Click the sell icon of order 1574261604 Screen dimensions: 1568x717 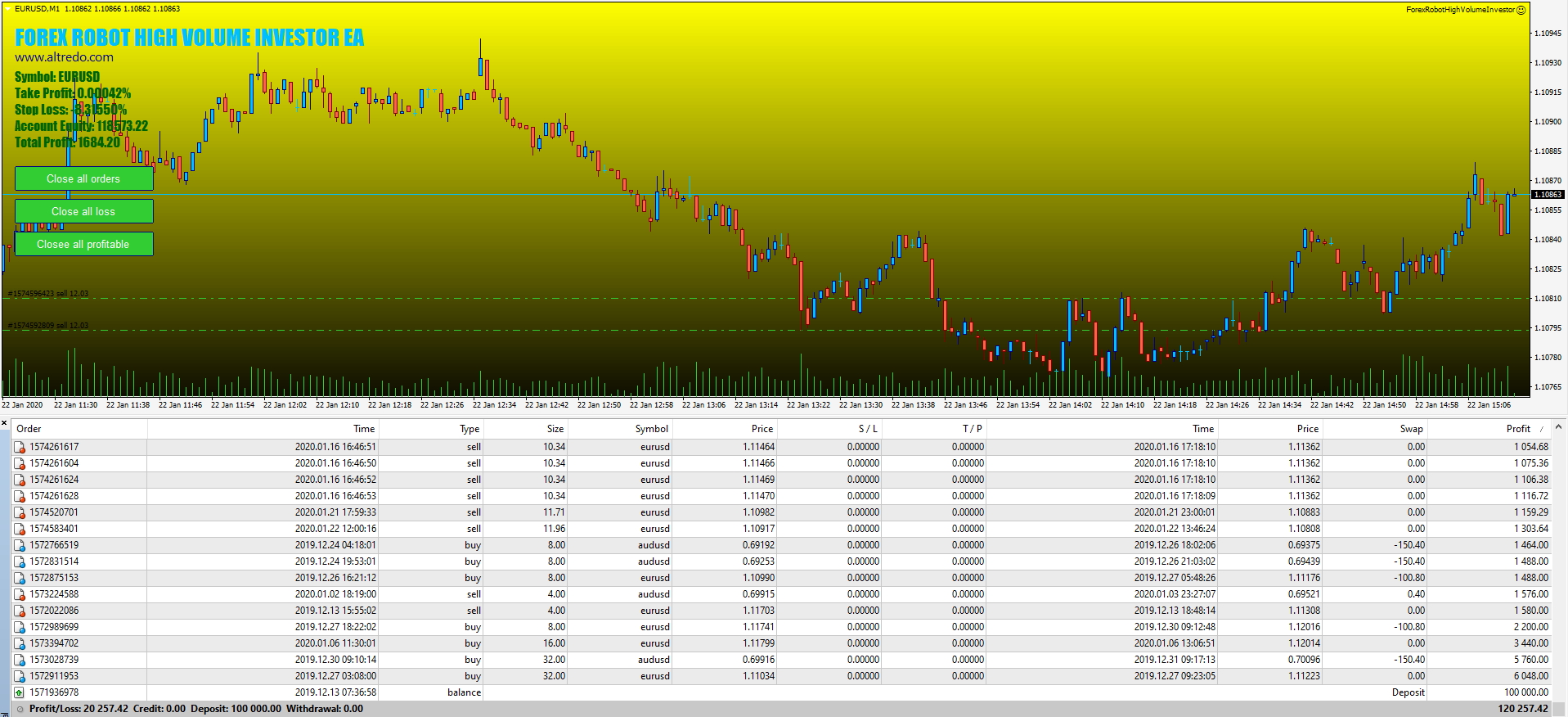(x=20, y=463)
